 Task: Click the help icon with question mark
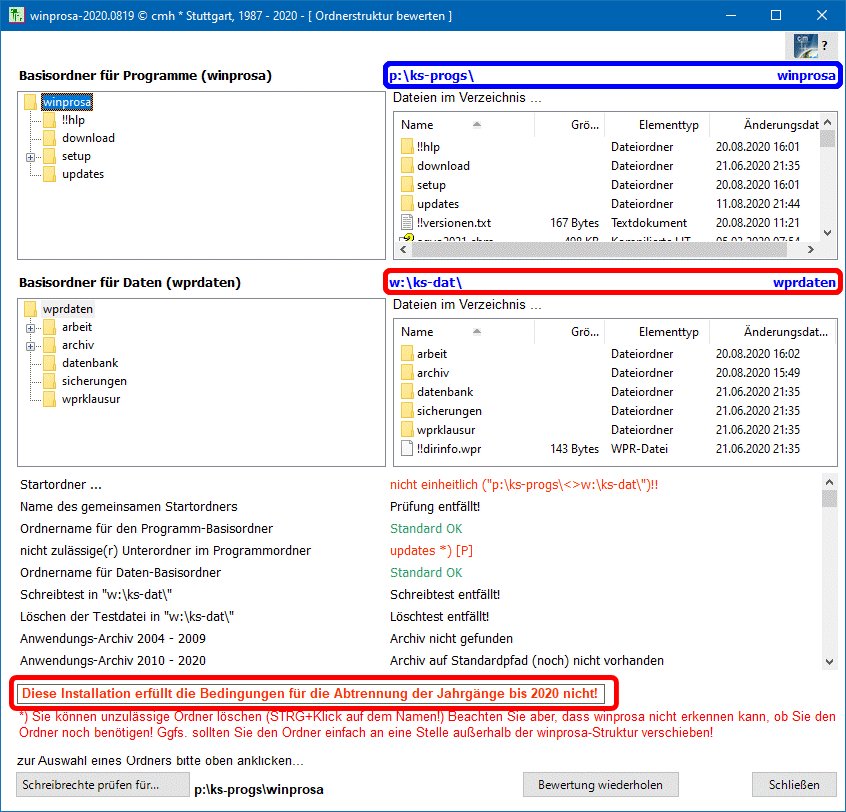coord(810,46)
